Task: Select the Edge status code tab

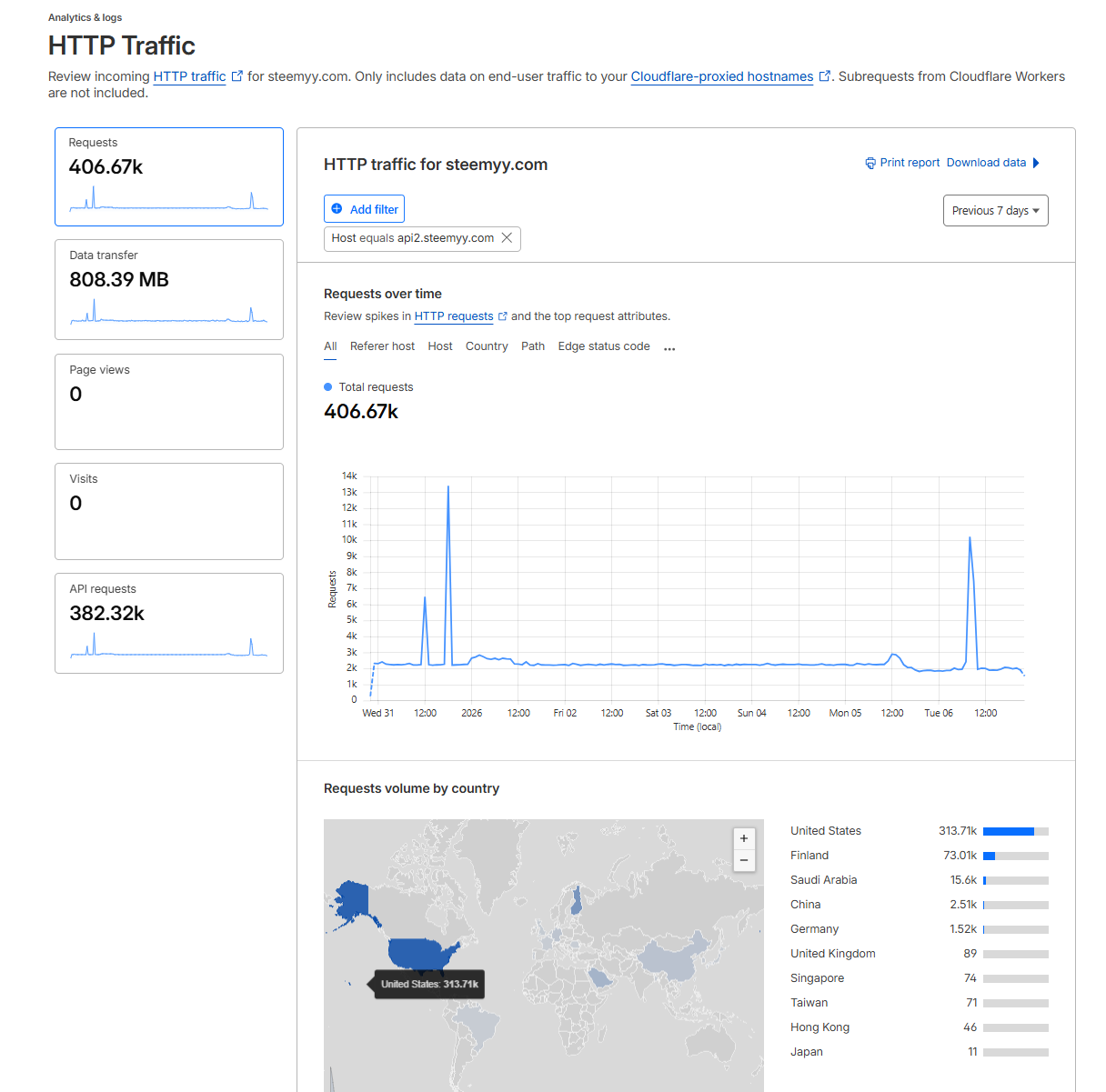Action: coord(604,346)
